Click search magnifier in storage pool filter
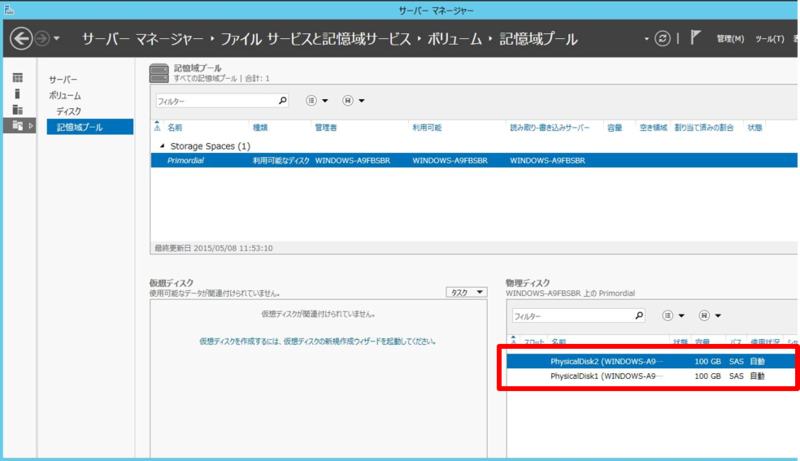Viewport: 800px width, 461px height. [282, 101]
